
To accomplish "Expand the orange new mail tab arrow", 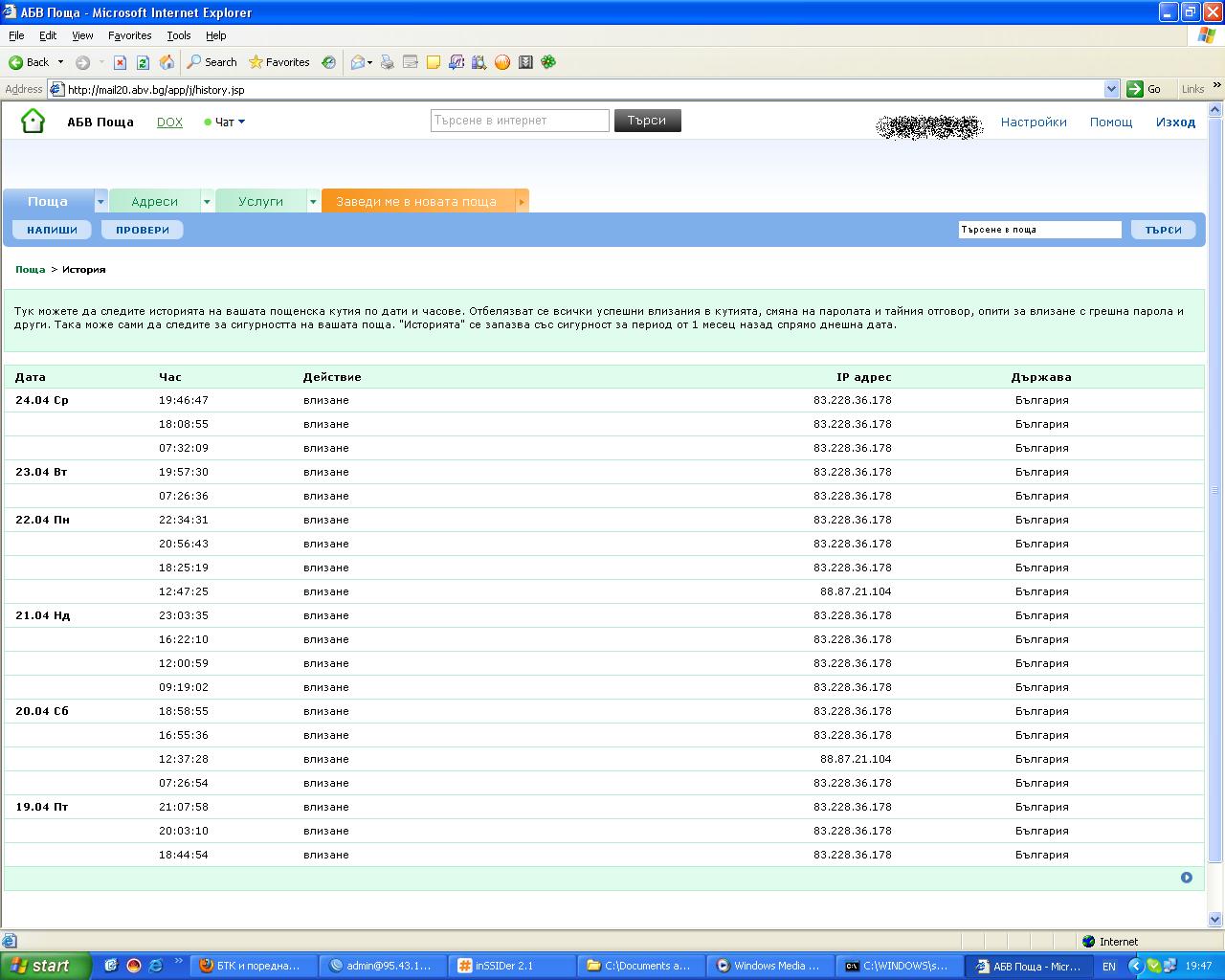I will click(x=522, y=202).
